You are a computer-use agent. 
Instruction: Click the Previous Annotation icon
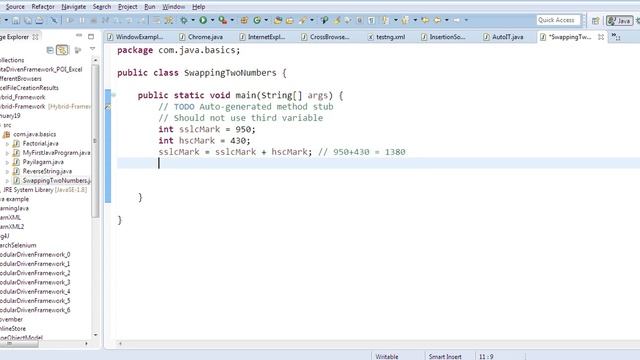[x=405, y=20]
